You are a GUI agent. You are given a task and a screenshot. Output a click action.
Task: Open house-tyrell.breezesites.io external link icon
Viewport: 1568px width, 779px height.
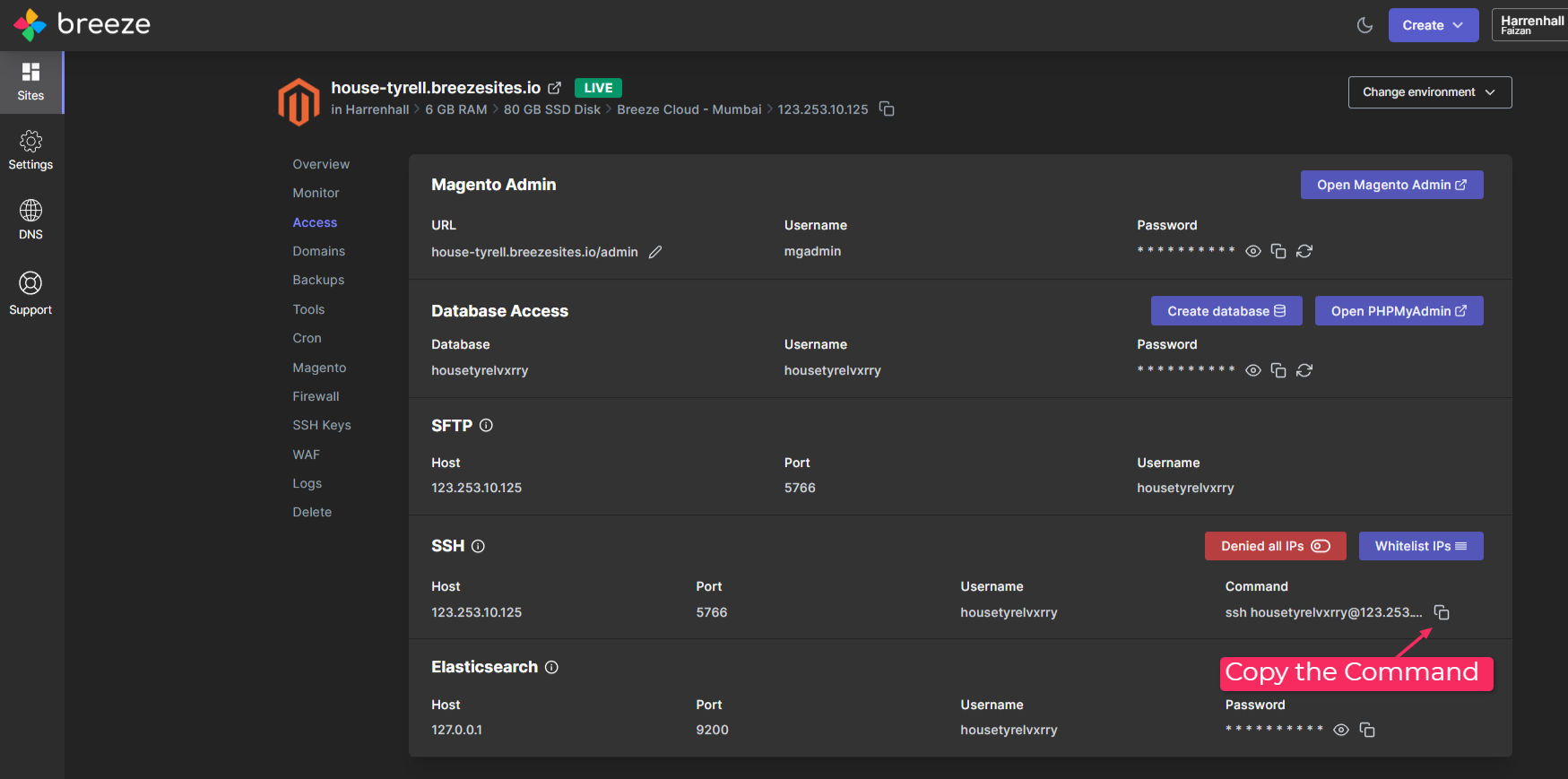[555, 88]
